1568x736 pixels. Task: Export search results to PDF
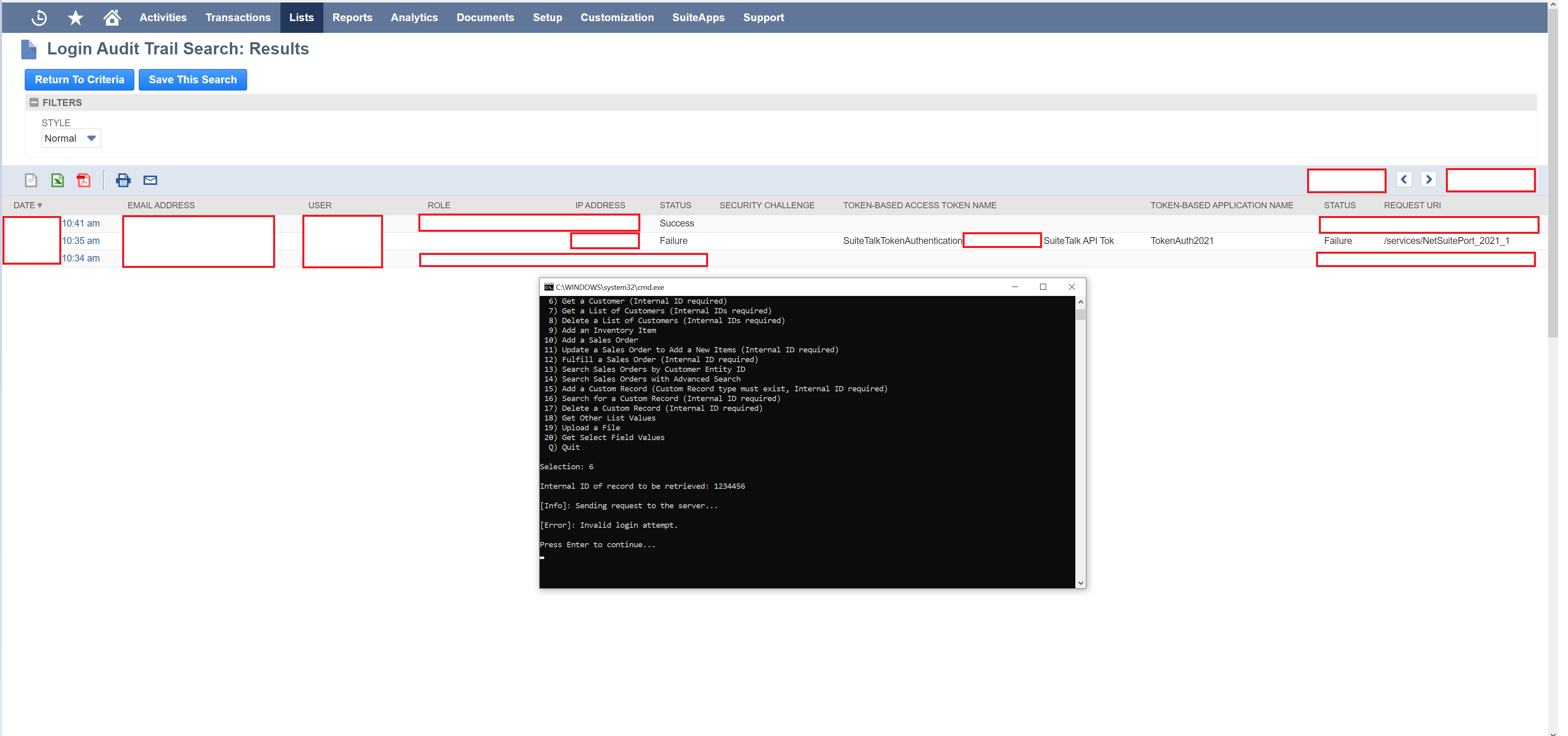click(x=84, y=180)
